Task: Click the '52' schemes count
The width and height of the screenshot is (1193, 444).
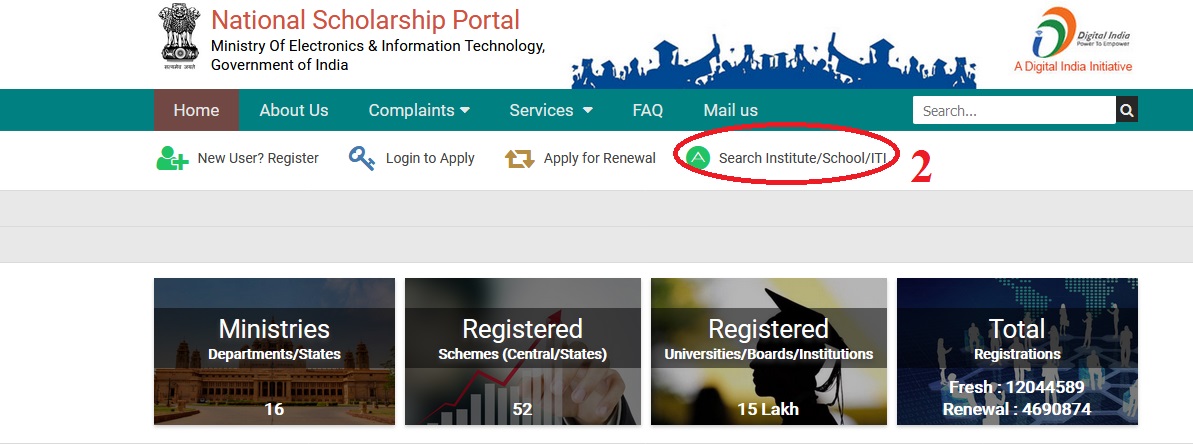Action: [522, 410]
